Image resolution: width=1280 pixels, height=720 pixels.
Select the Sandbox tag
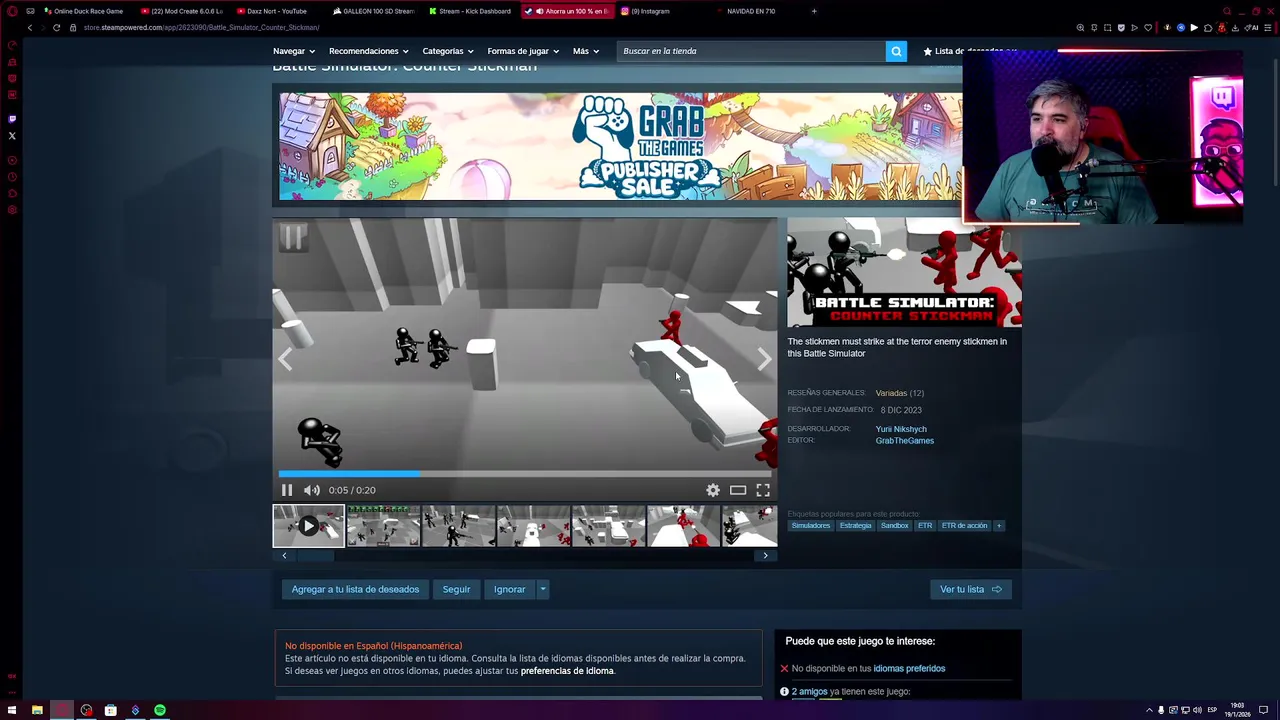[894, 525]
